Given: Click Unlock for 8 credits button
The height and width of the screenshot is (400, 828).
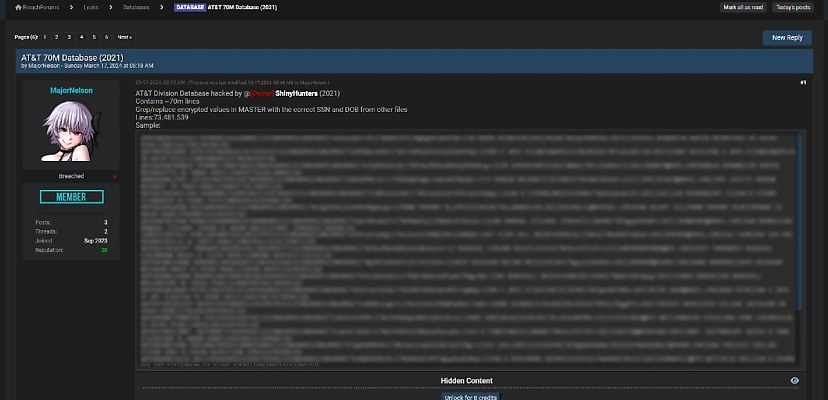Looking at the screenshot, I should tap(470, 397).
